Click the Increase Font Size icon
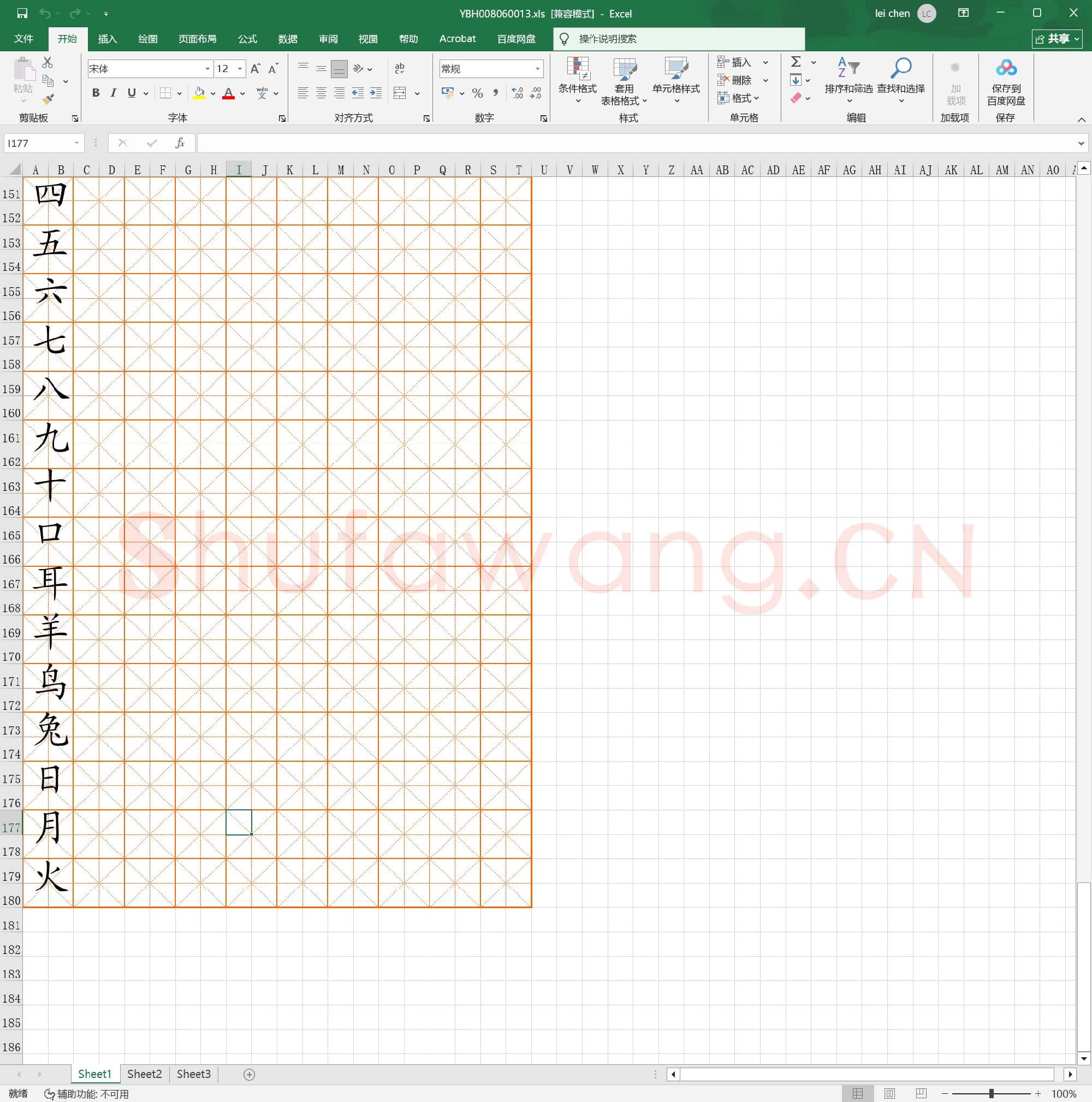The width and height of the screenshot is (1092, 1102). [x=256, y=69]
